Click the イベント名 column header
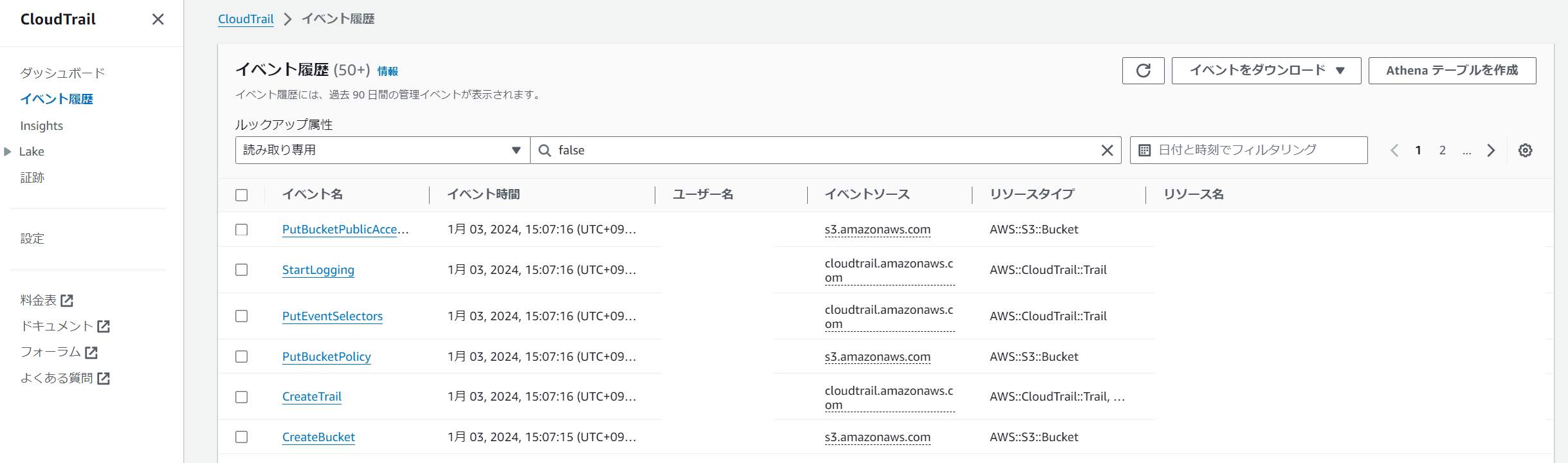Screen dimensions: 1568x463 (313, 194)
